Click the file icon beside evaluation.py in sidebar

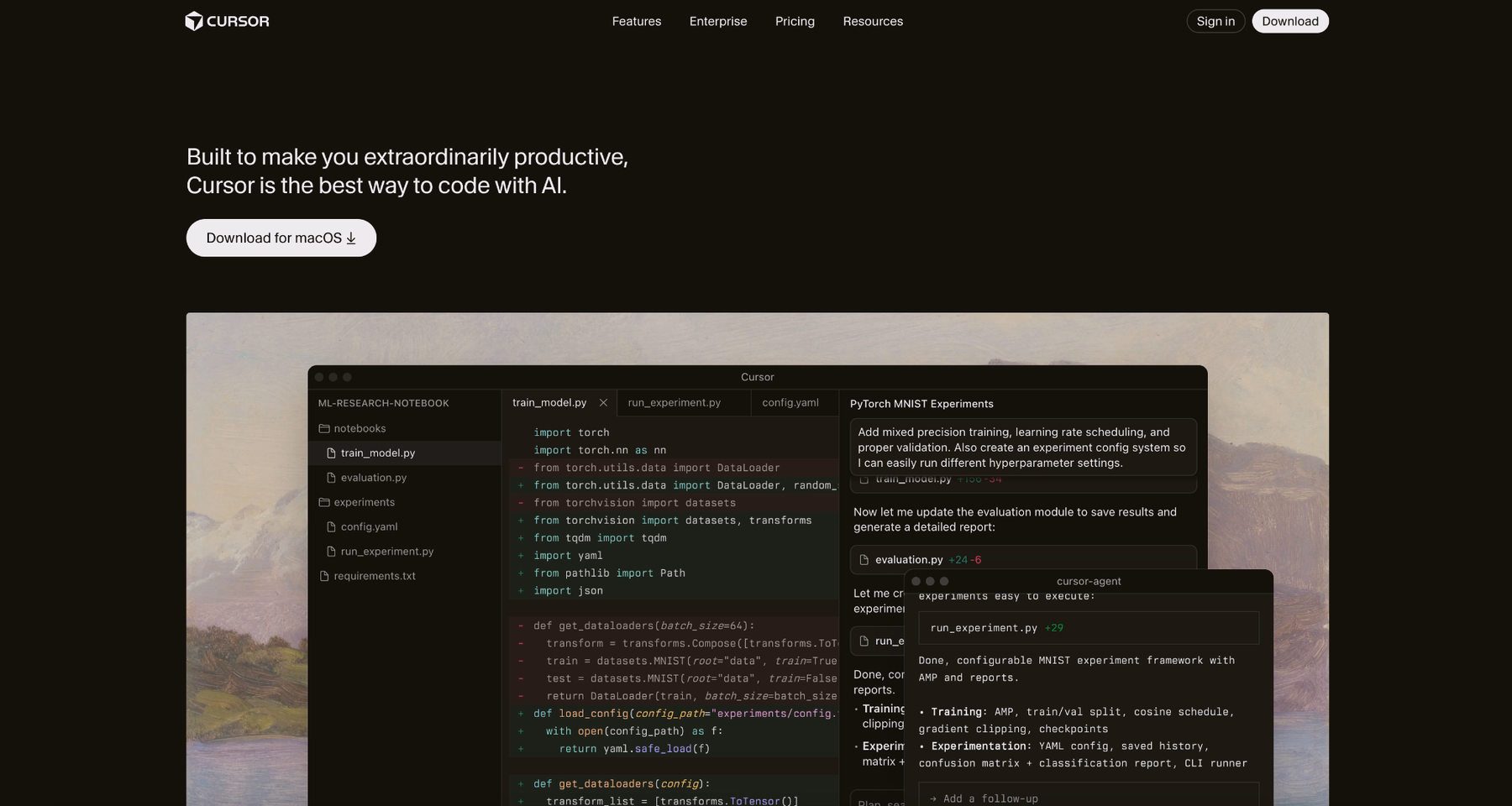[331, 478]
